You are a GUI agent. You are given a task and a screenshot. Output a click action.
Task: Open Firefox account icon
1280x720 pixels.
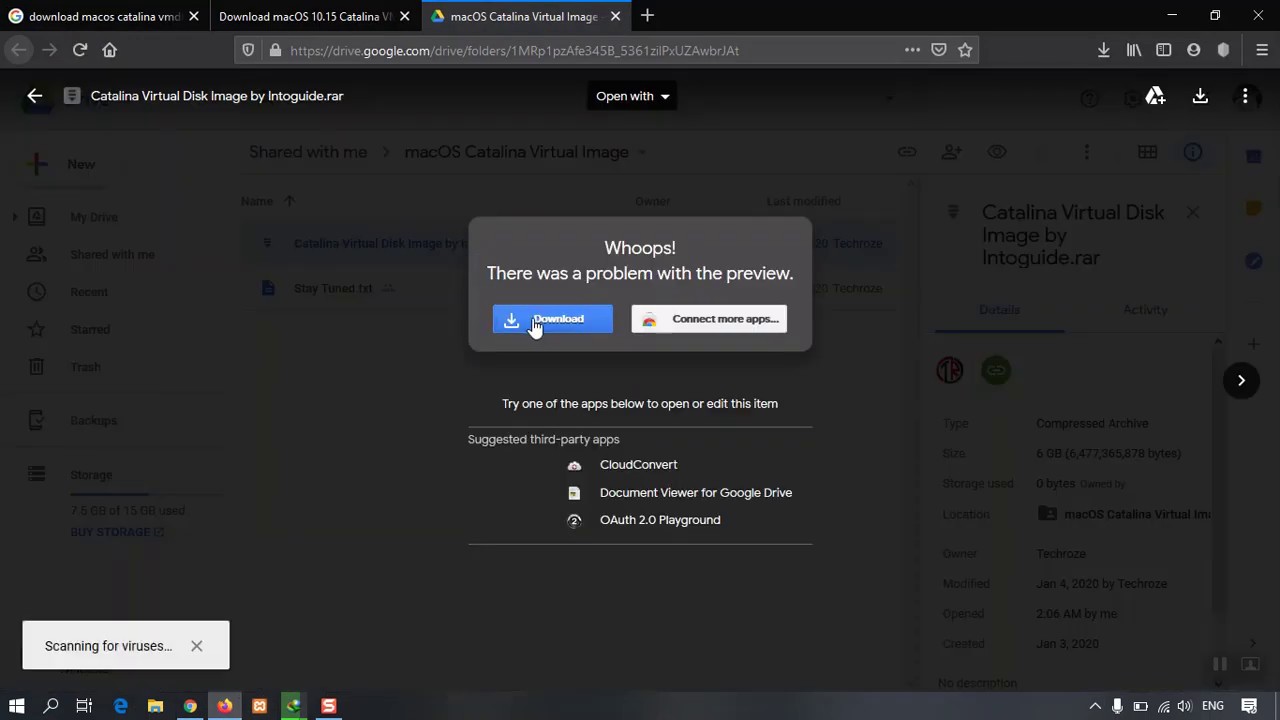[1193, 50]
